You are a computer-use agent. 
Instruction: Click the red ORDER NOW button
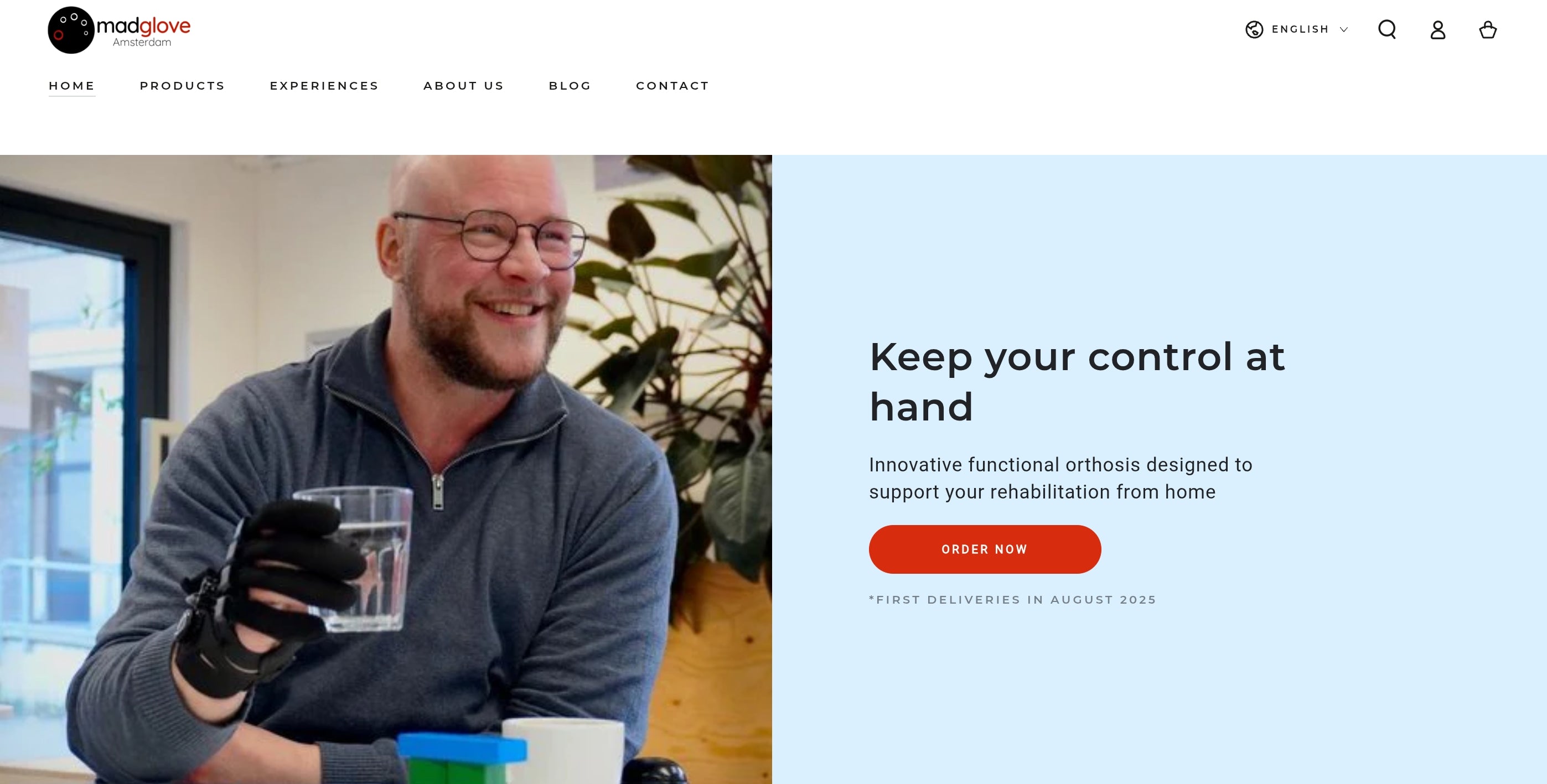tap(984, 549)
